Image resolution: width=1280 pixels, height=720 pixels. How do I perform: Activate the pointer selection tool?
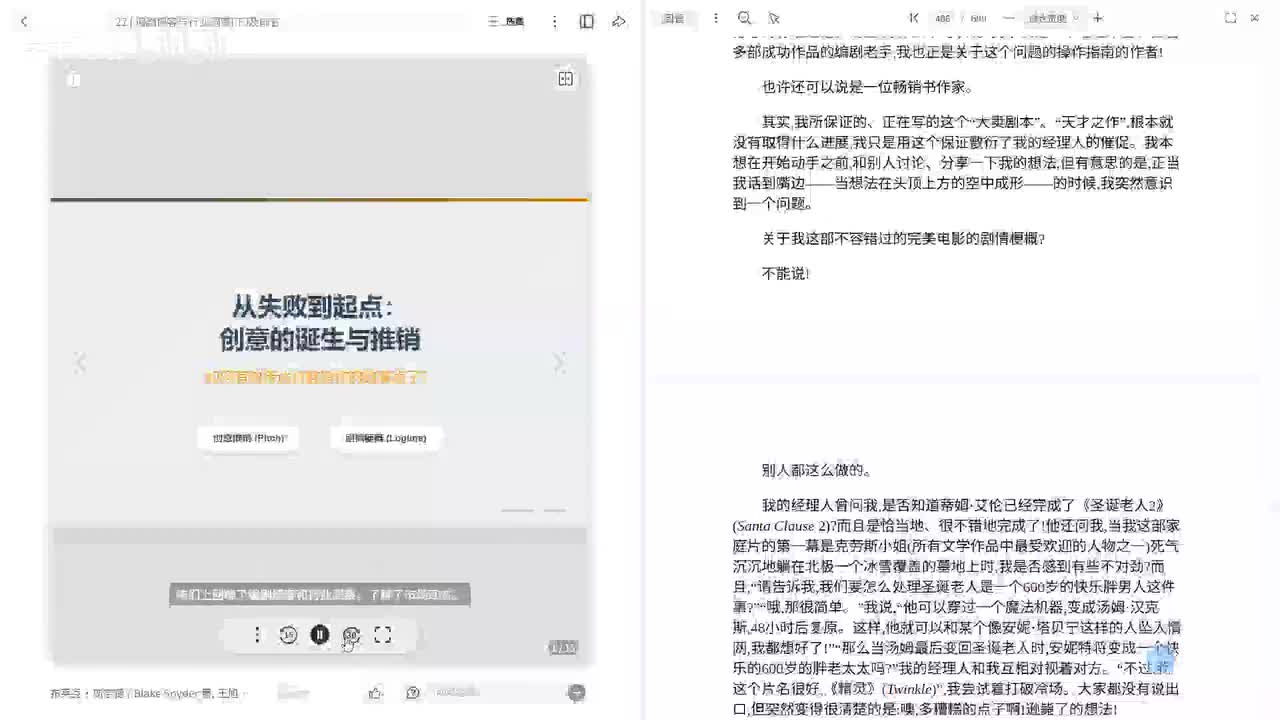(x=774, y=18)
